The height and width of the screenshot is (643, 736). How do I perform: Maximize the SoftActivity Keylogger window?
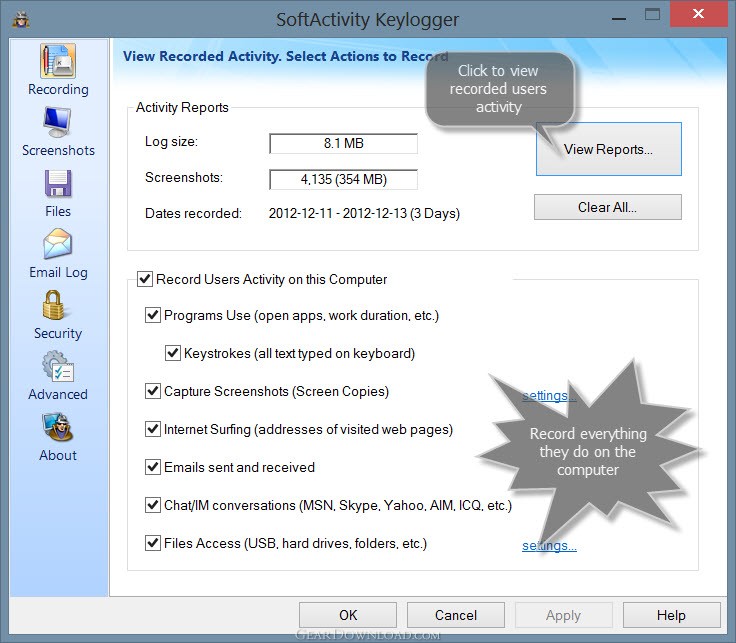(x=652, y=15)
